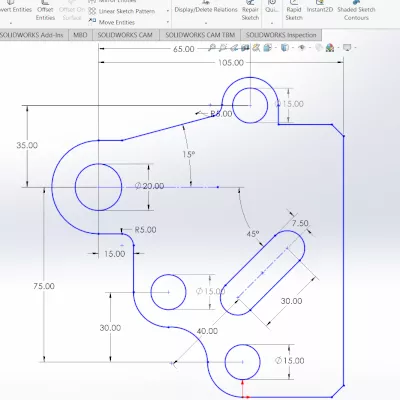The image size is (400, 400).
Task: Open the Apply Scene colored sphere icon
Action: point(330,48)
